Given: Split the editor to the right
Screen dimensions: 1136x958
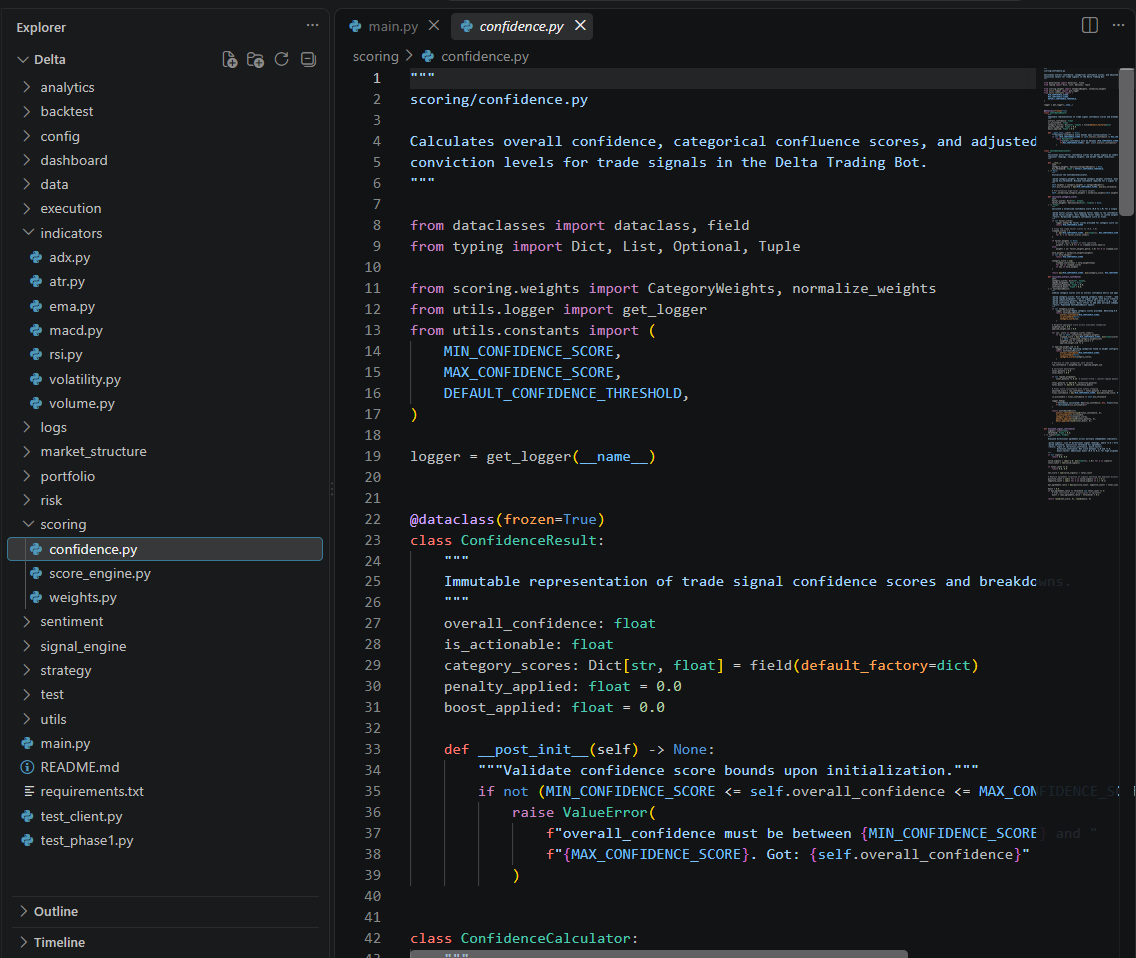Looking at the screenshot, I should [x=1090, y=25].
